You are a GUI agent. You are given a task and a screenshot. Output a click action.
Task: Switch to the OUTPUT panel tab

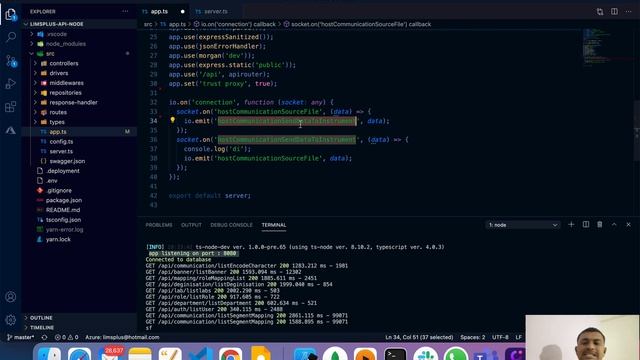click(x=191, y=225)
